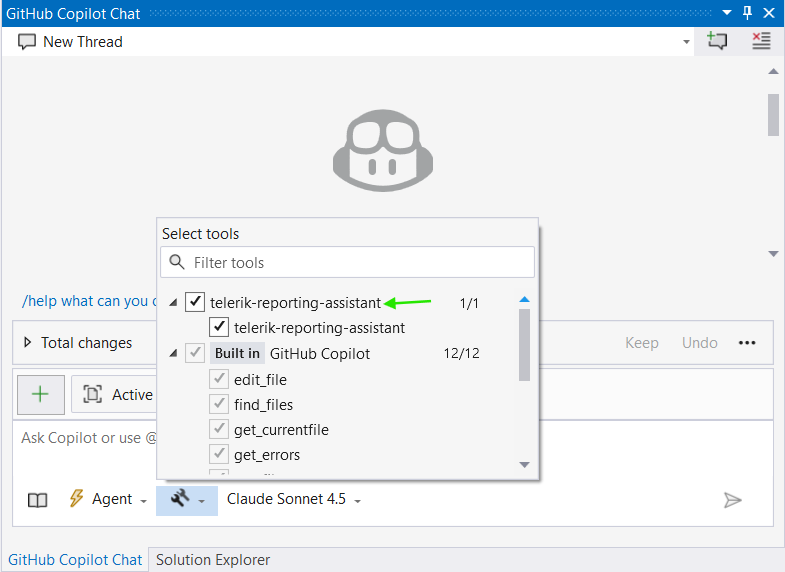Image resolution: width=785 pixels, height=572 pixels.
Task: Toggle the edit_file tool checkbox
Action: tap(219, 378)
